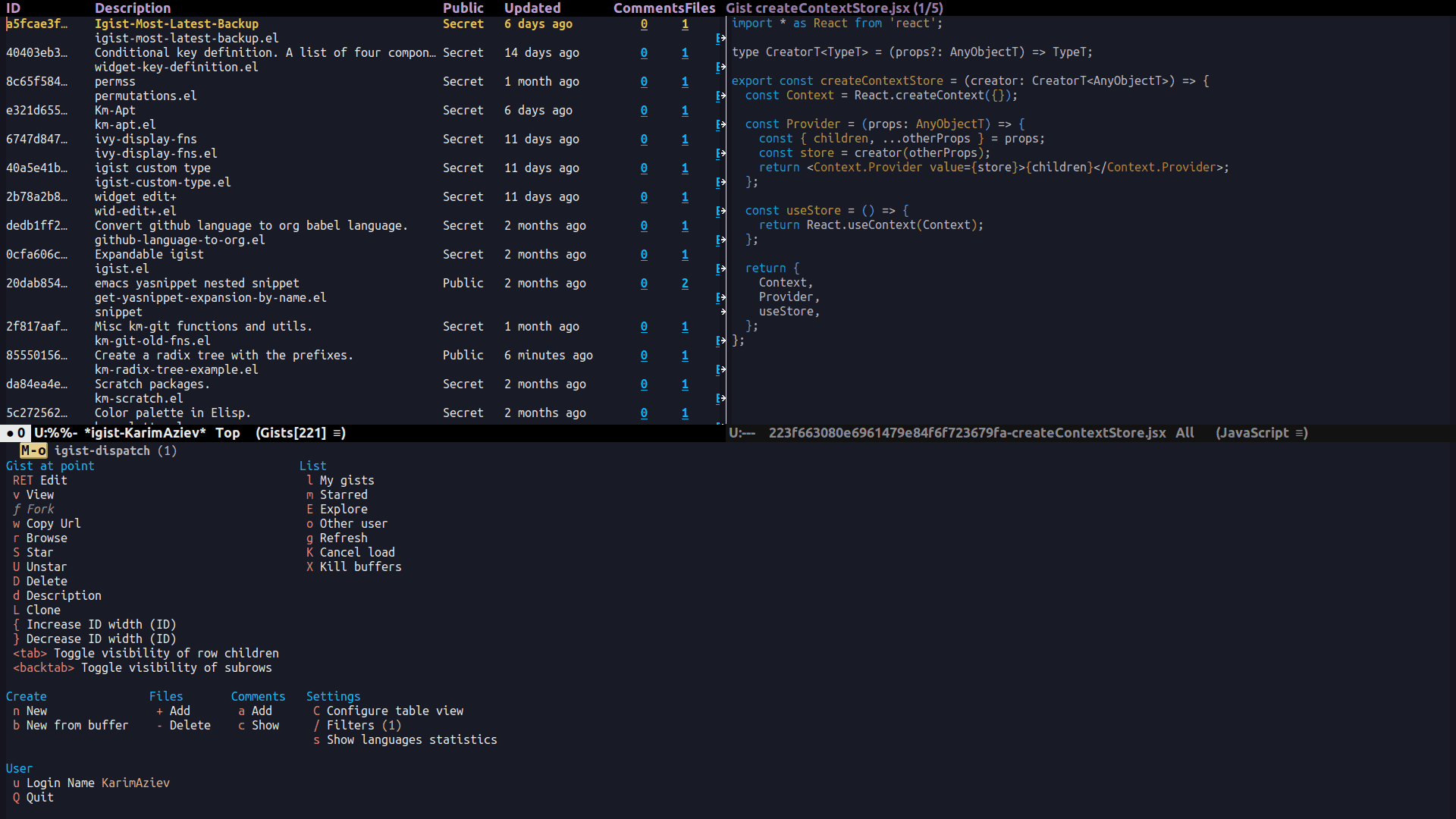Image resolution: width=1456 pixels, height=819 pixels.
Task: Toggle visibility of subrows via <backtab>
Action: pyautogui.click(x=142, y=668)
